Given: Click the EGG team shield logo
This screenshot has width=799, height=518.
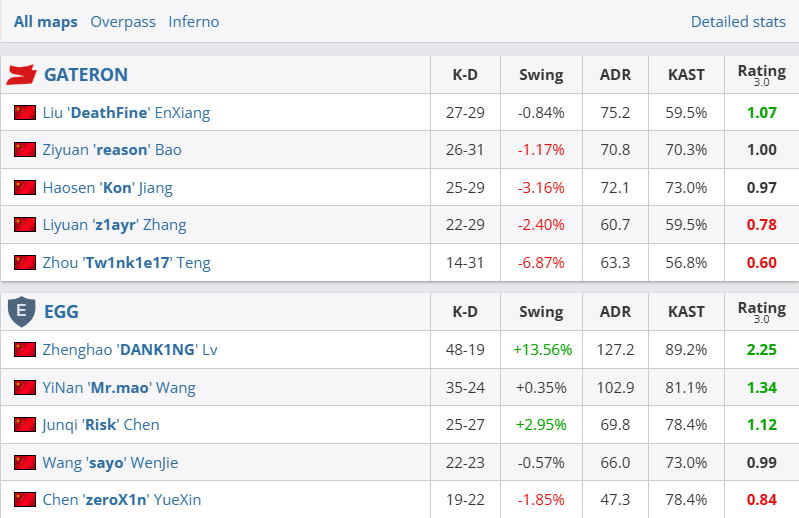Looking at the screenshot, I should click(21, 312).
